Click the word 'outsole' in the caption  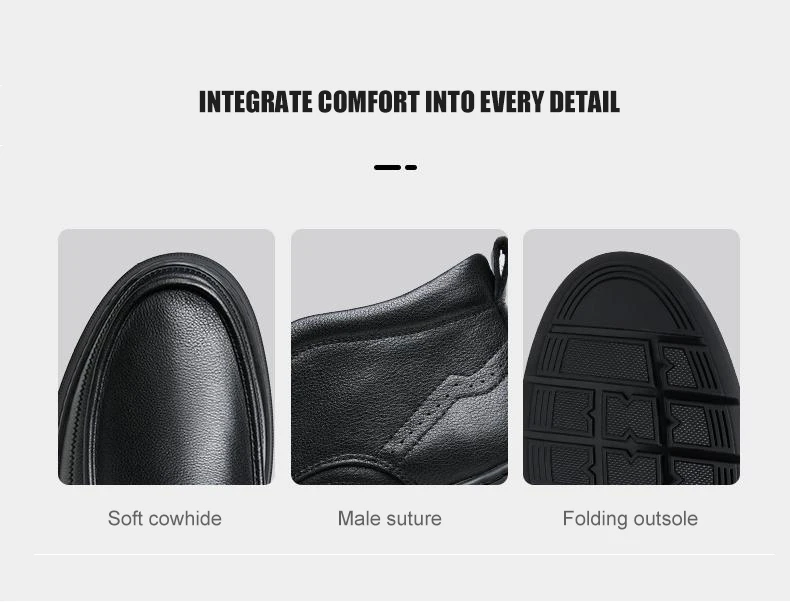coord(666,518)
